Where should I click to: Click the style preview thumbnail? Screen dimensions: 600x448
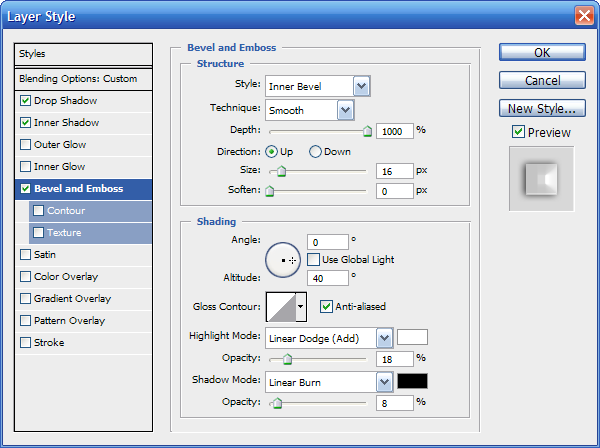point(541,179)
